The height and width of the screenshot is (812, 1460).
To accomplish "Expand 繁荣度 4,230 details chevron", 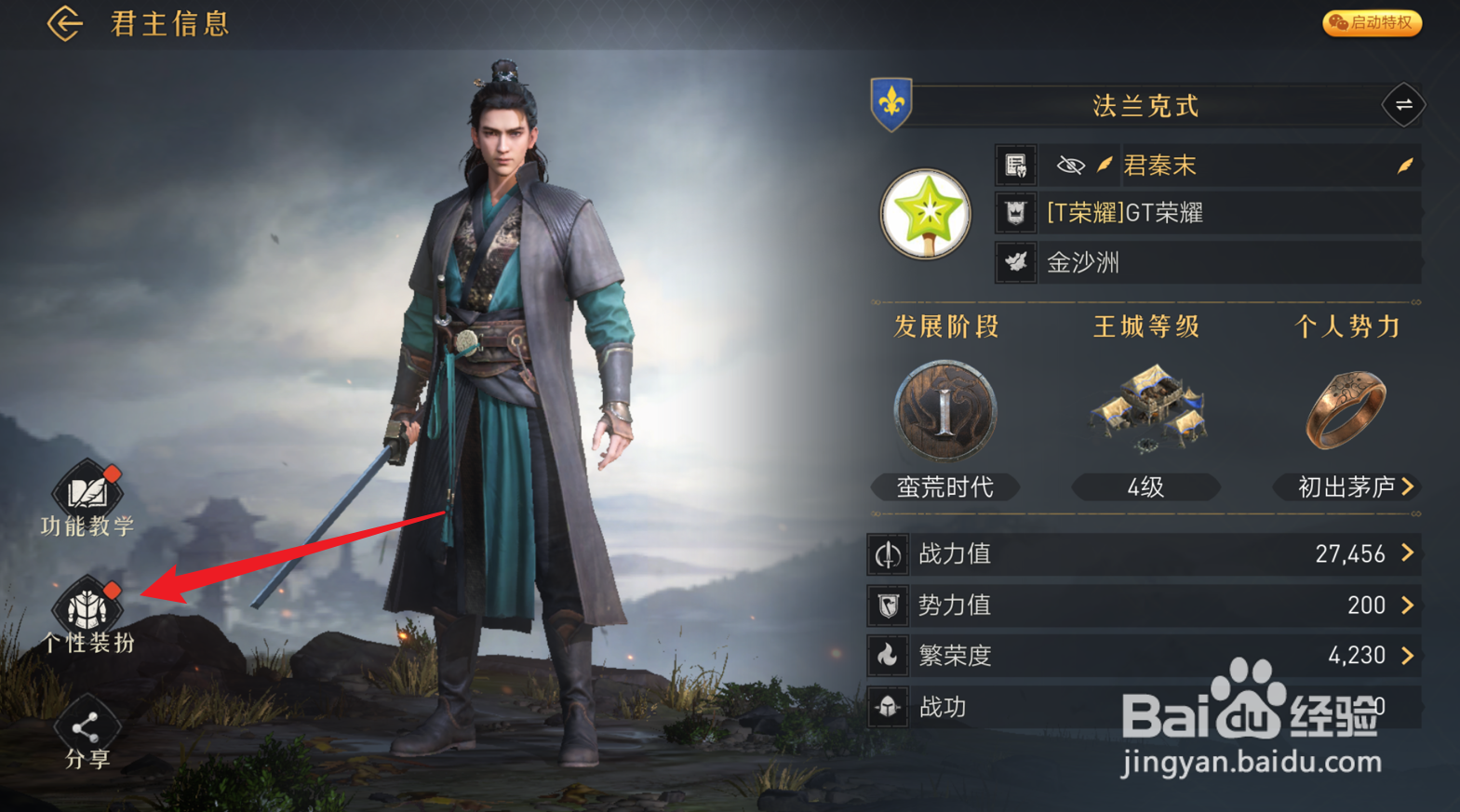I will point(1408,656).
